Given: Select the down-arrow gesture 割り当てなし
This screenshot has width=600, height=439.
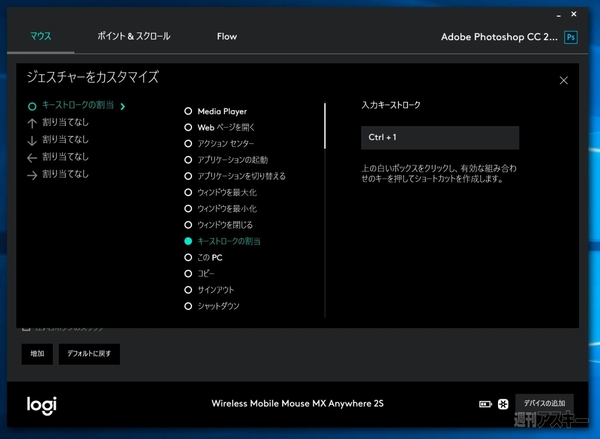Looking at the screenshot, I should tap(58, 140).
